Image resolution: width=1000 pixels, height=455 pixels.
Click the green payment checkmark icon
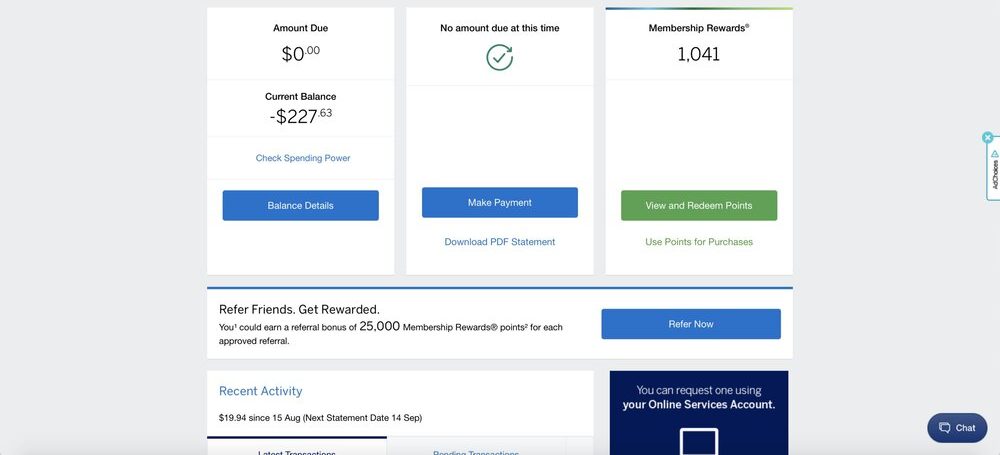click(x=500, y=57)
